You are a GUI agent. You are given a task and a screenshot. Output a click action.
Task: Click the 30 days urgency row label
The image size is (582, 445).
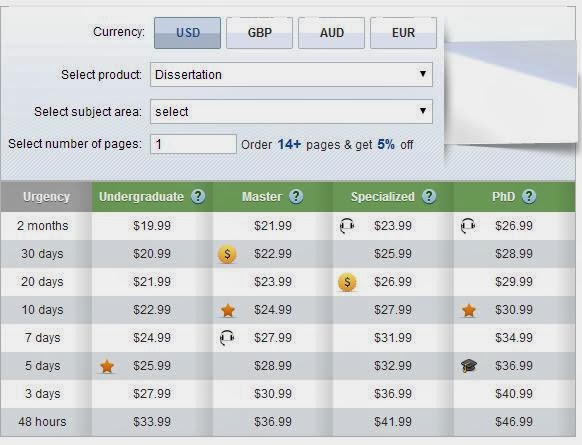coord(42,254)
